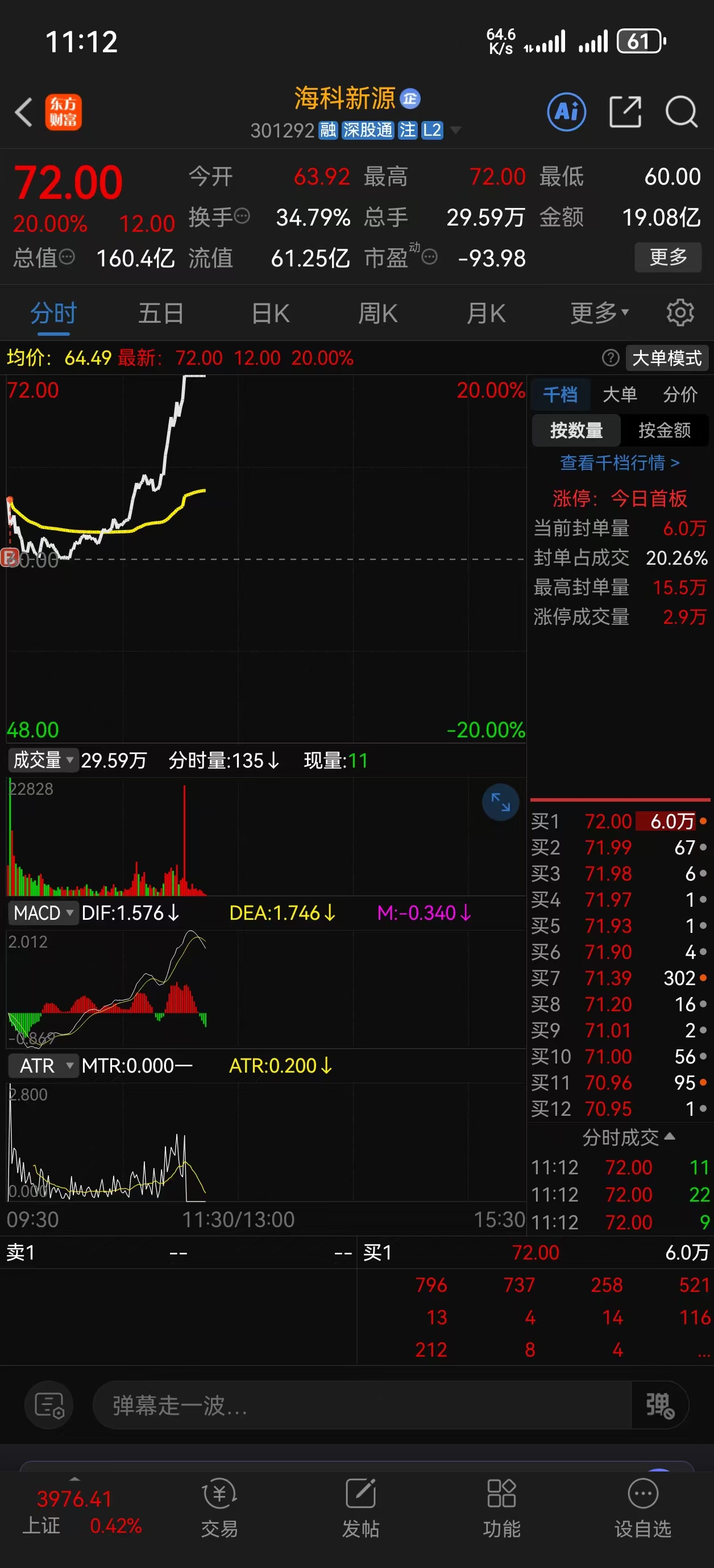Image resolution: width=714 pixels, height=1568 pixels.
Task: Tap 上证 3976.41 index quote
Action: (x=82, y=1512)
